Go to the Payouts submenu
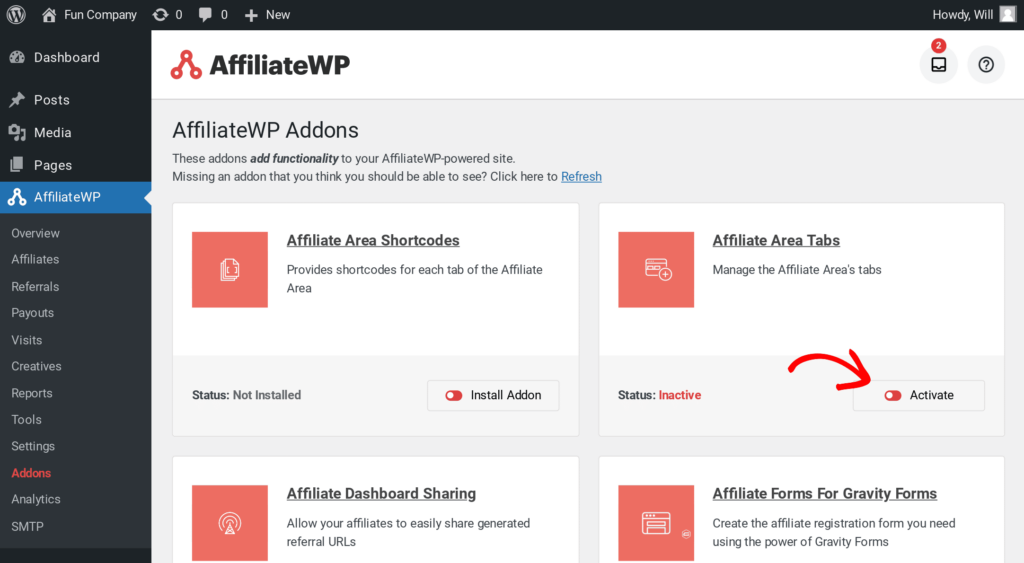Image resolution: width=1024 pixels, height=563 pixels. tap(33, 313)
